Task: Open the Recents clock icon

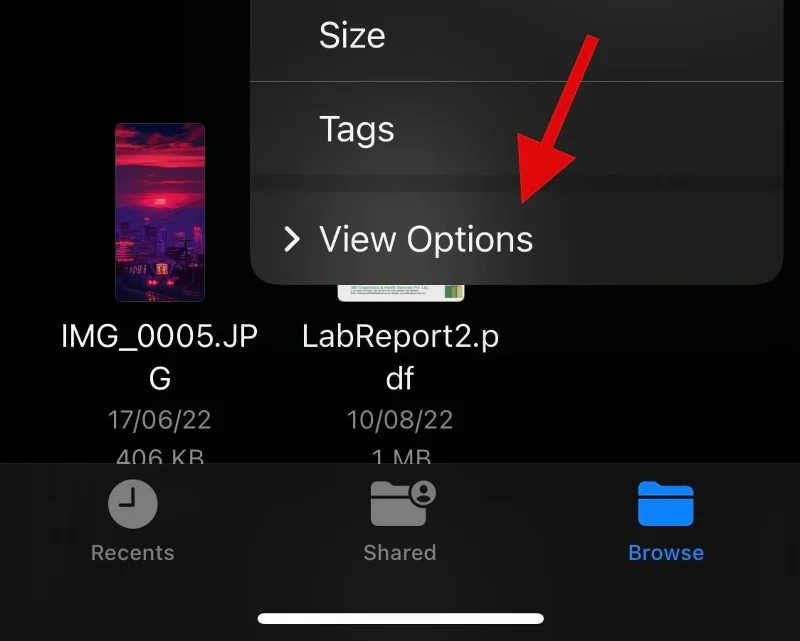Action: click(x=133, y=504)
